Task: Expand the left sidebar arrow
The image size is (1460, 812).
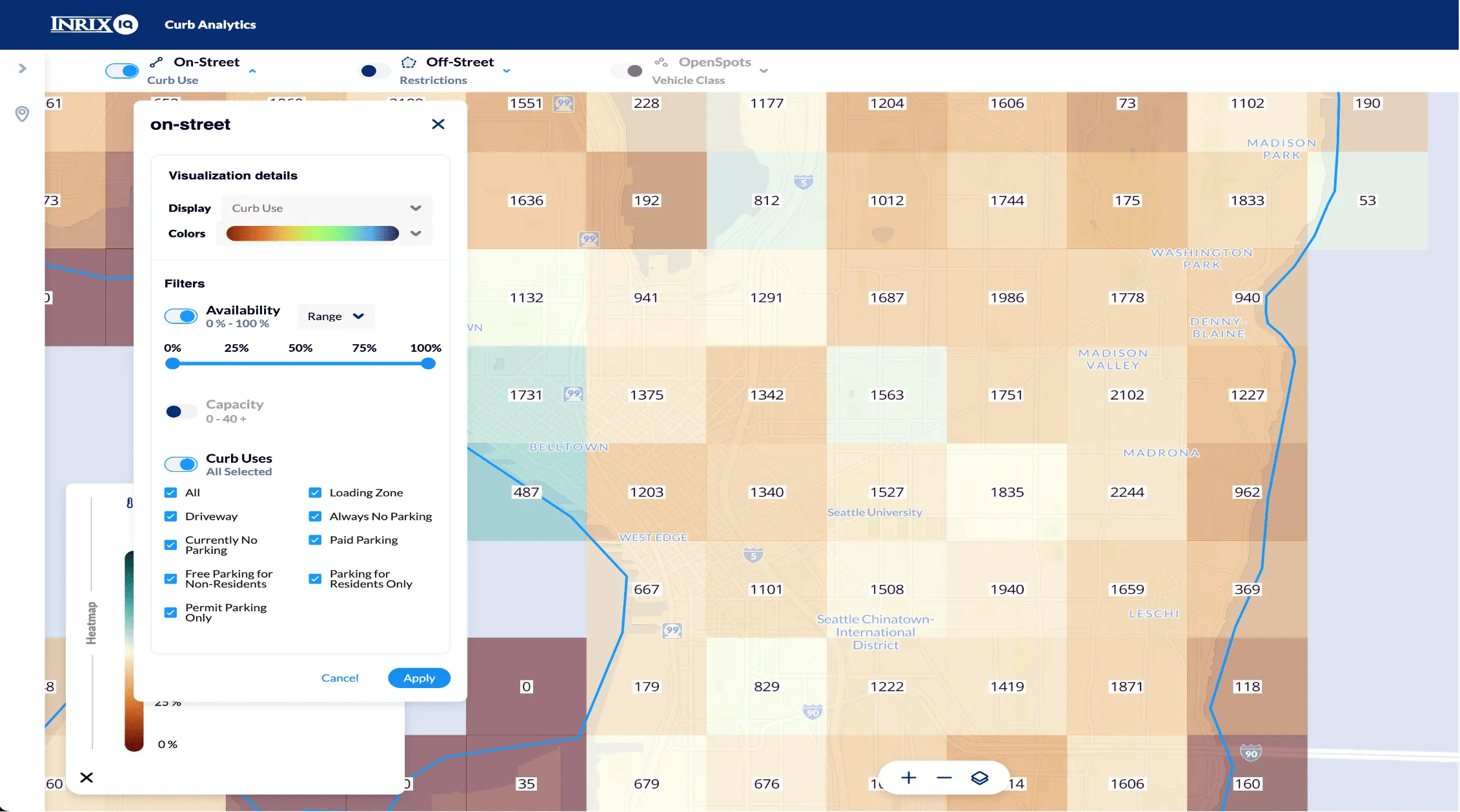Action: point(23,68)
